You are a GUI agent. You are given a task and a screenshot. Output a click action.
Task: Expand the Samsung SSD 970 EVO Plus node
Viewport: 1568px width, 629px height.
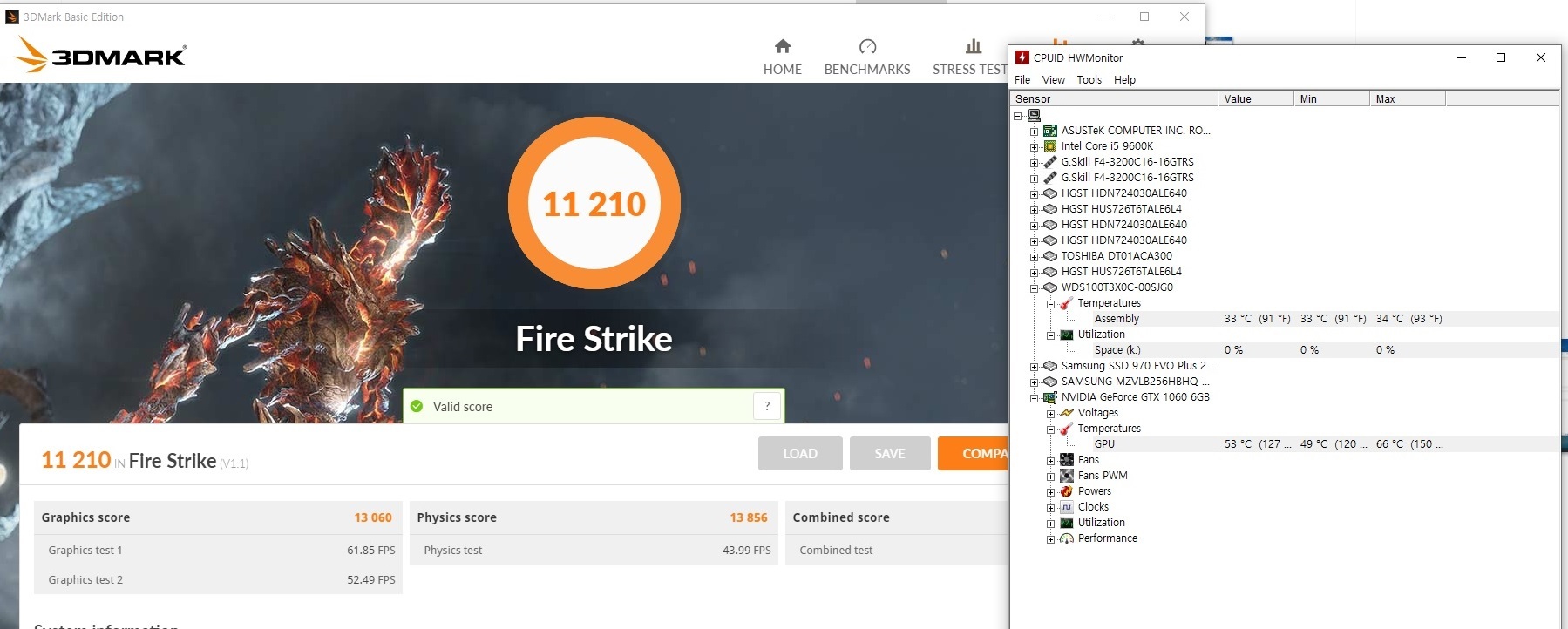1035,367
